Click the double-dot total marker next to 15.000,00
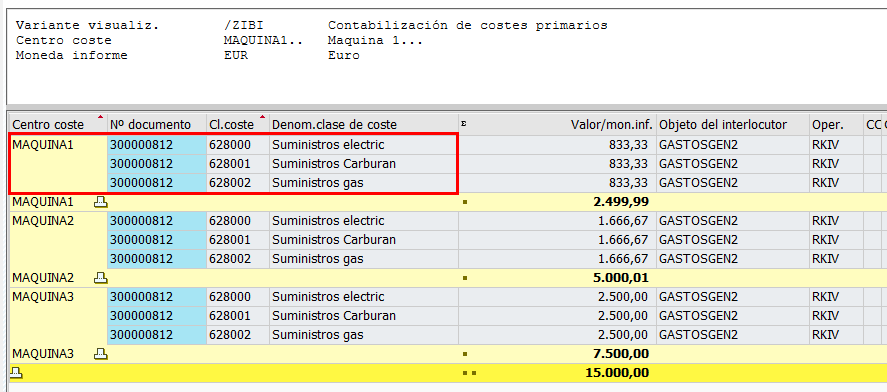This screenshot has height=392, width=887. coord(468,373)
